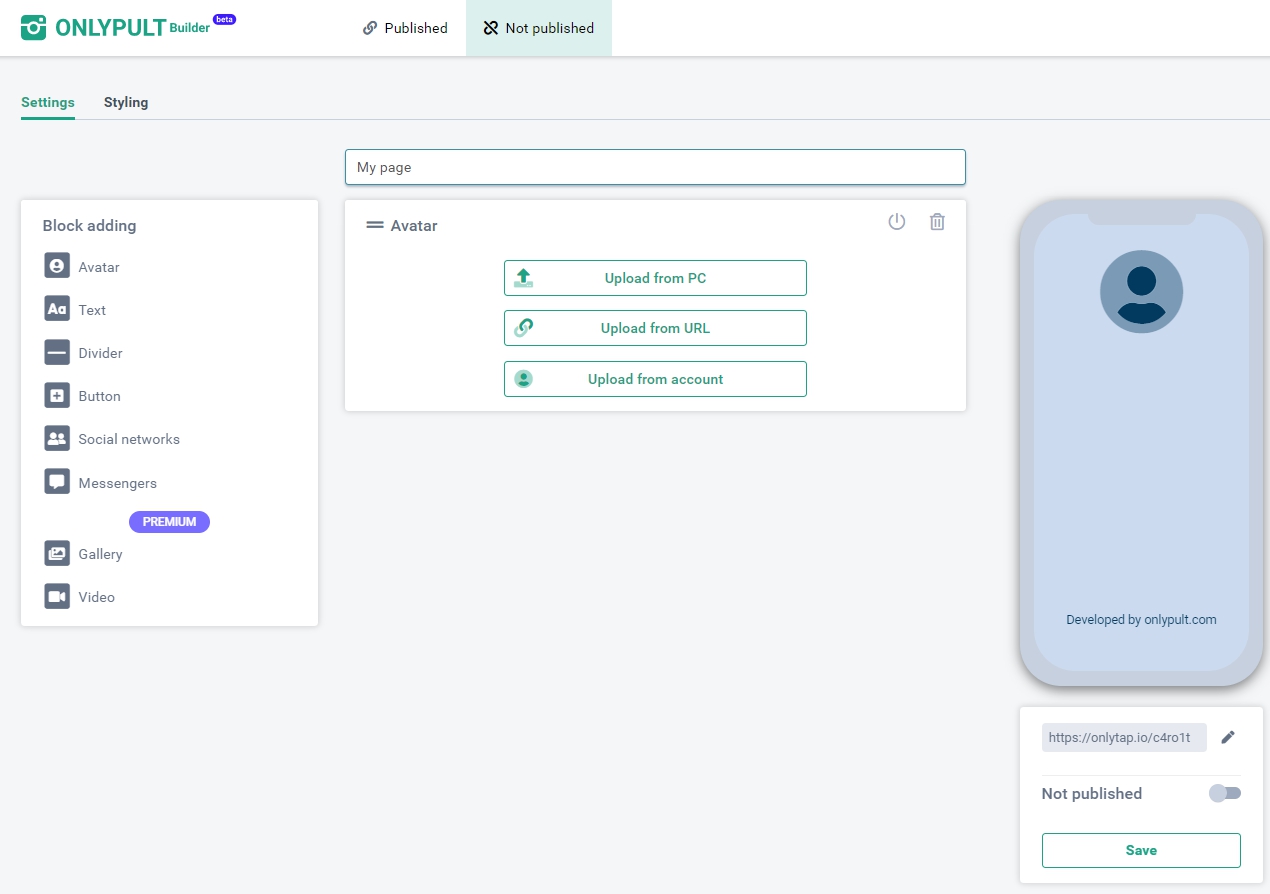This screenshot has width=1270, height=894.
Task: Click the Upload from PC button
Action: pos(655,278)
